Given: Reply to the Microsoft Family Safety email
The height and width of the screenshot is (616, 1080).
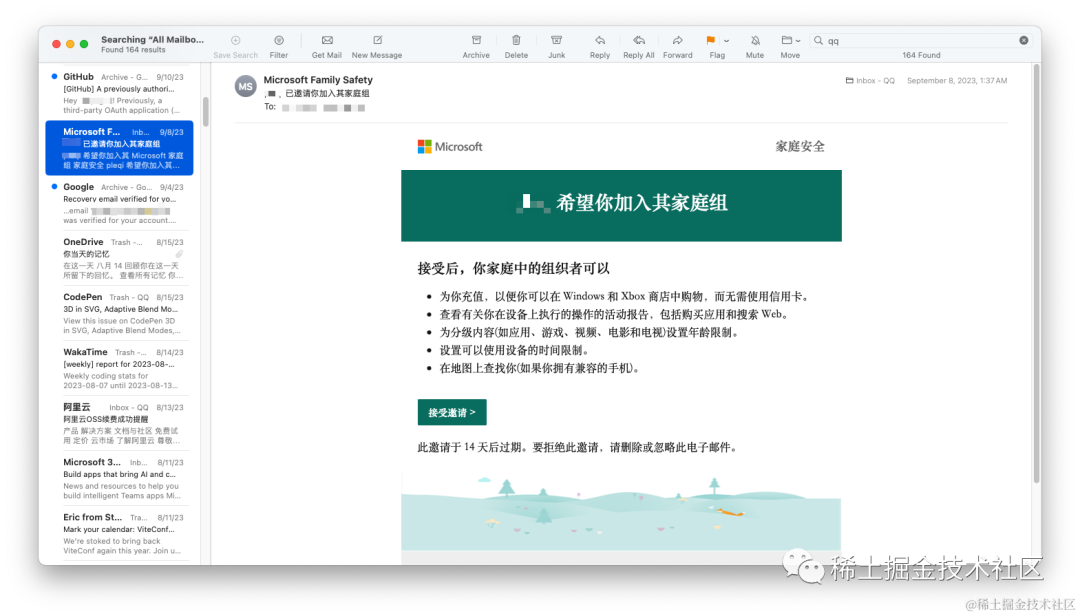Looking at the screenshot, I should pyautogui.click(x=600, y=41).
